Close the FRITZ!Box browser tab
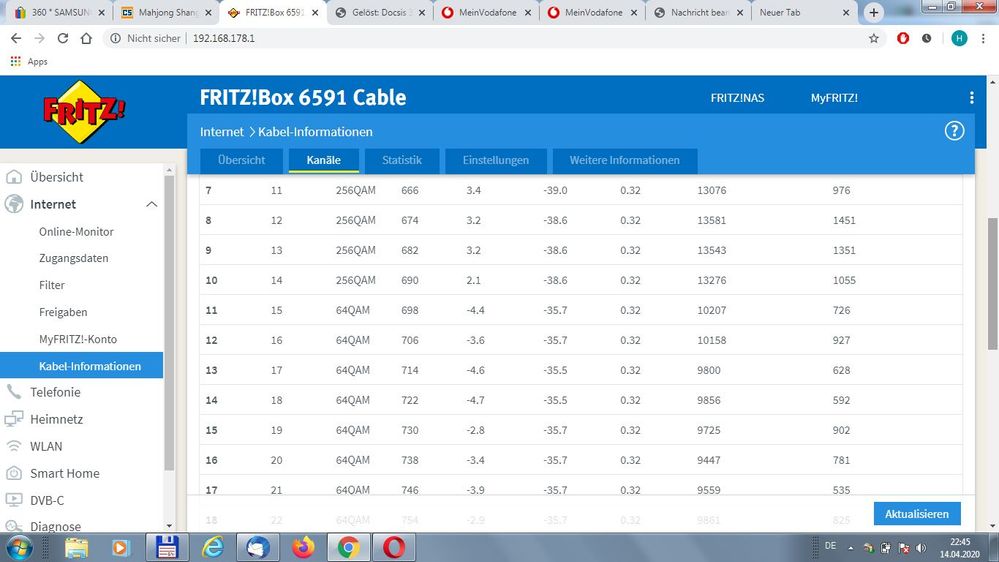 click(x=315, y=13)
